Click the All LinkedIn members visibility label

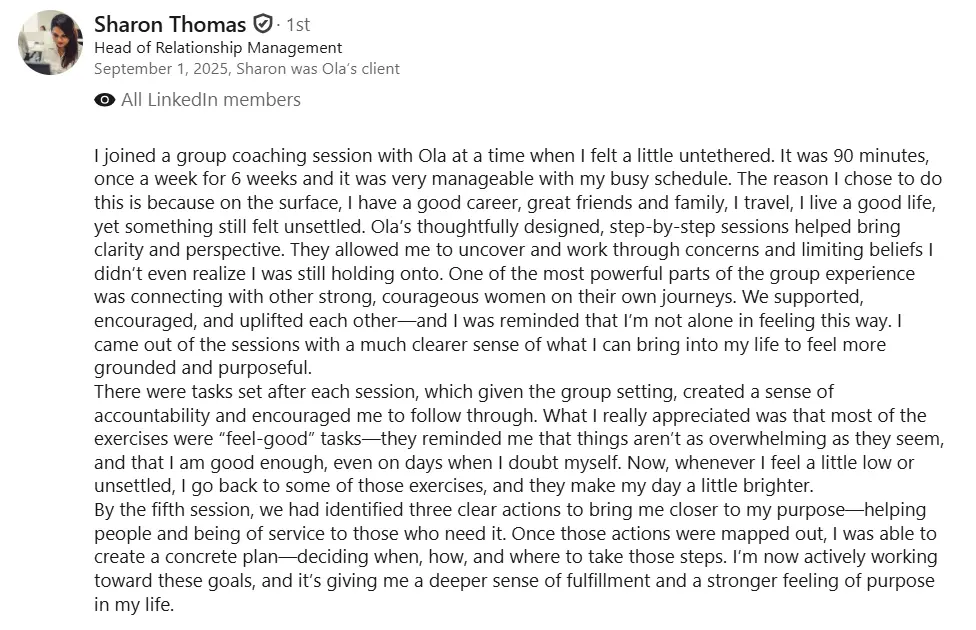pos(211,100)
